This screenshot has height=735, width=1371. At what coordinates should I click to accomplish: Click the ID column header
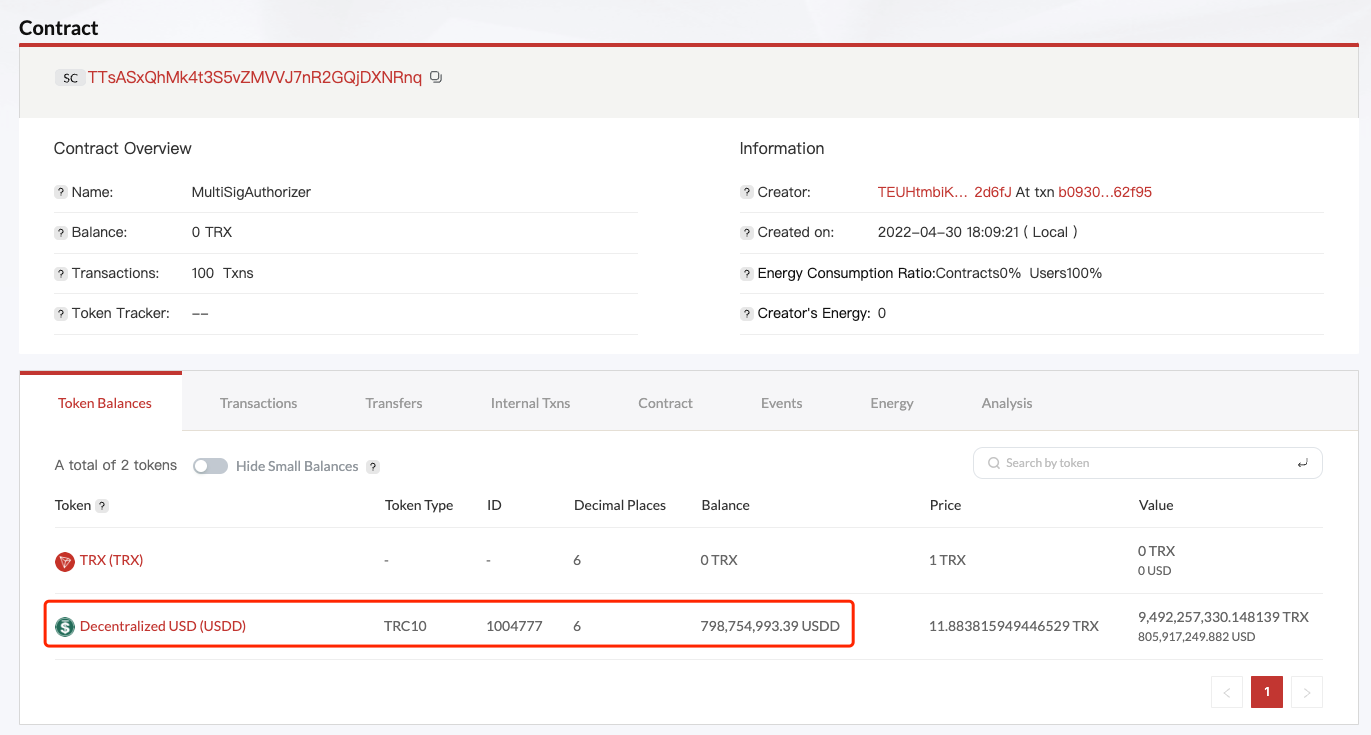pos(494,505)
